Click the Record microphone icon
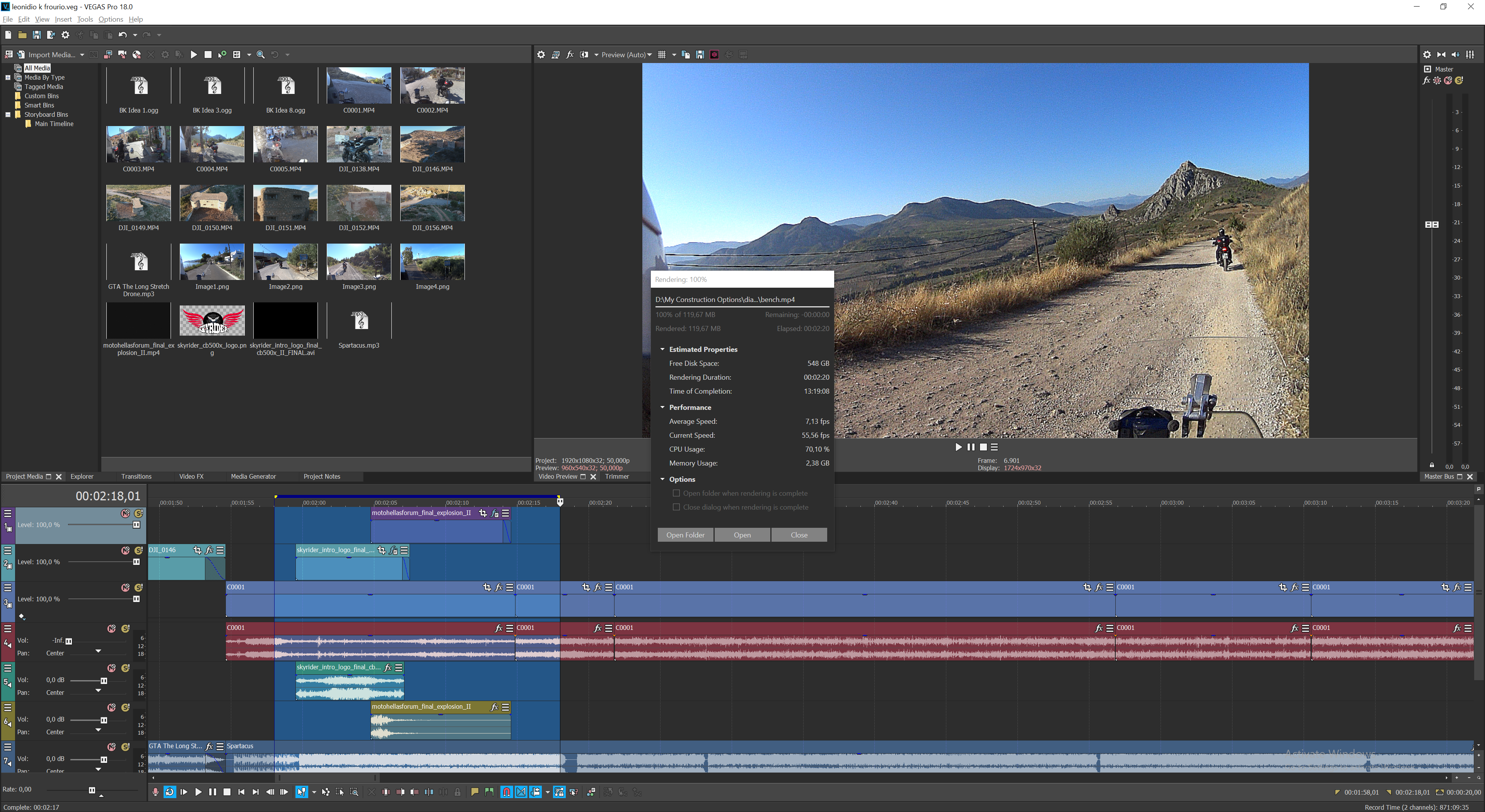Screen dimensions: 1485x812 [155, 792]
